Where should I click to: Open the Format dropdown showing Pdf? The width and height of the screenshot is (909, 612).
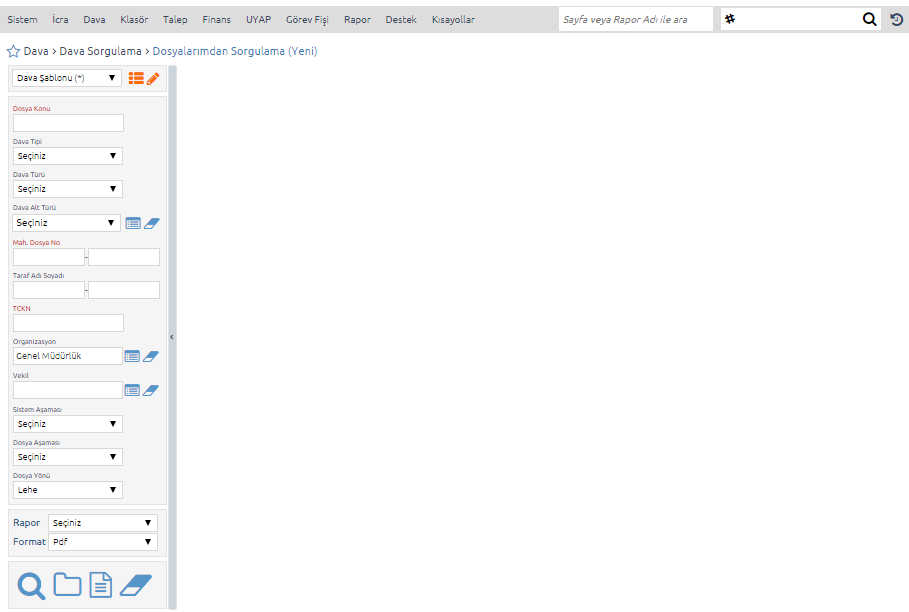click(x=103, y=542)
